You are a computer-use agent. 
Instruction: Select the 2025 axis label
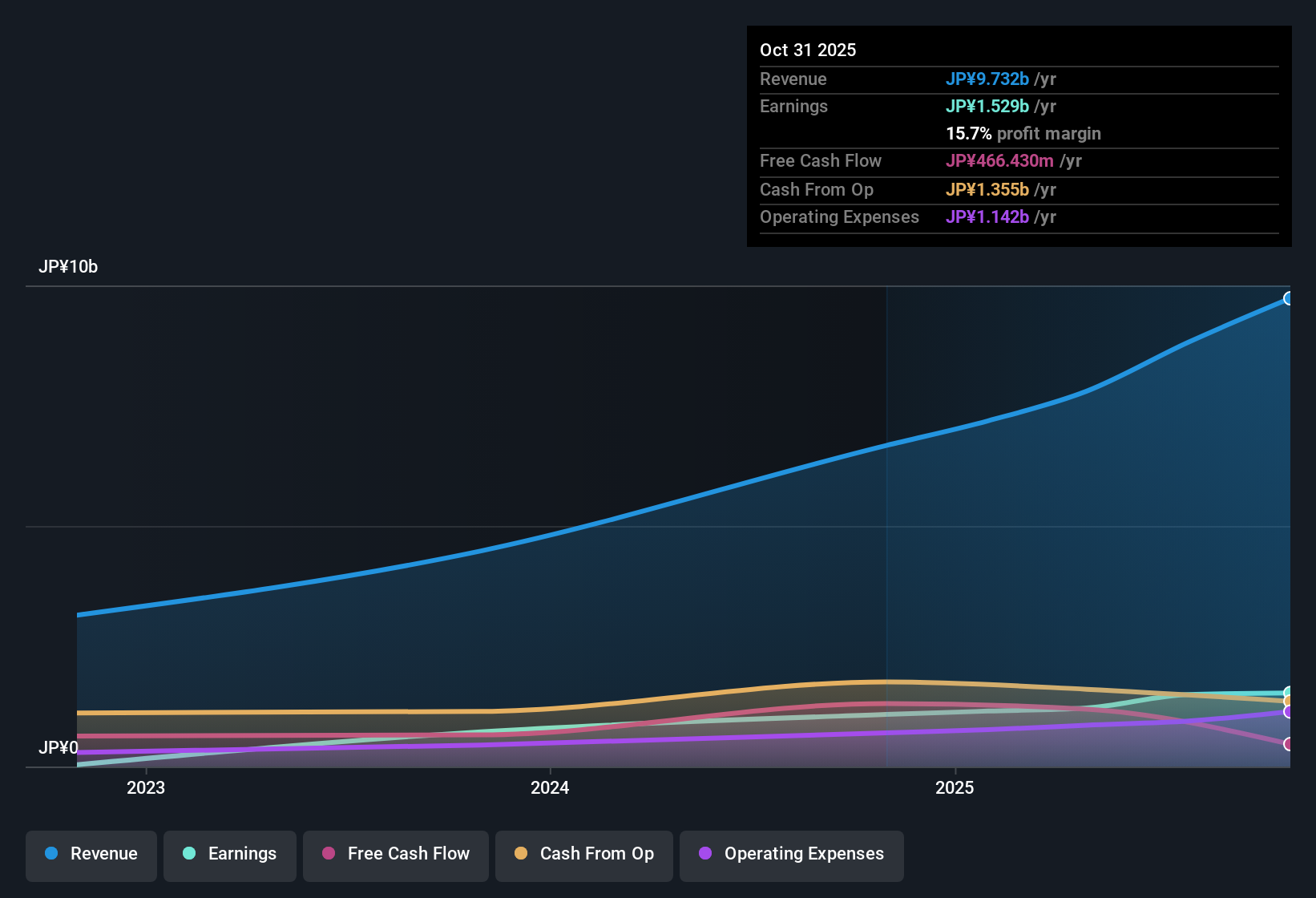[x=955, y=788]
